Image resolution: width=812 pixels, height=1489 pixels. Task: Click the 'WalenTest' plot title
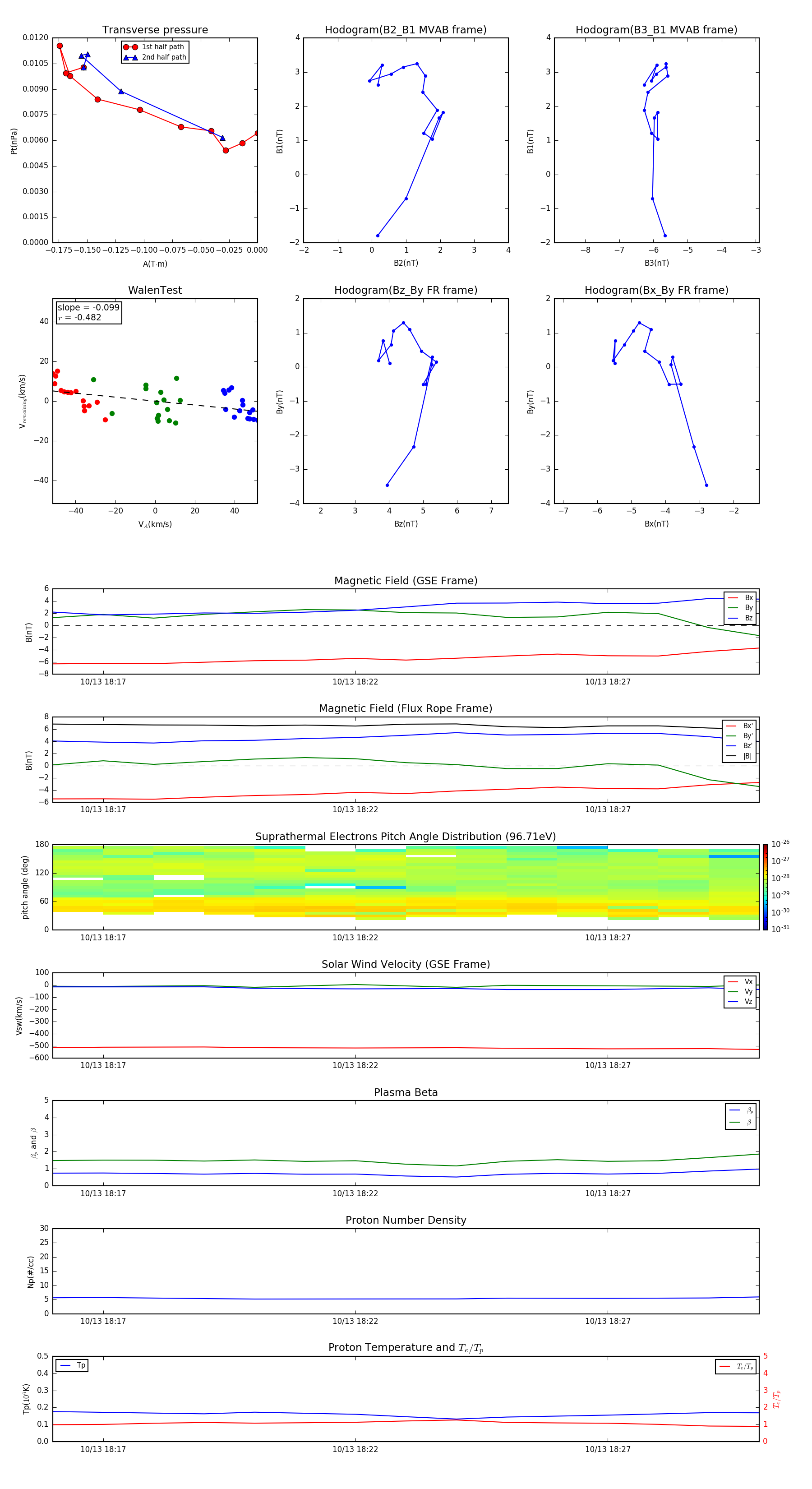point(155,290)
